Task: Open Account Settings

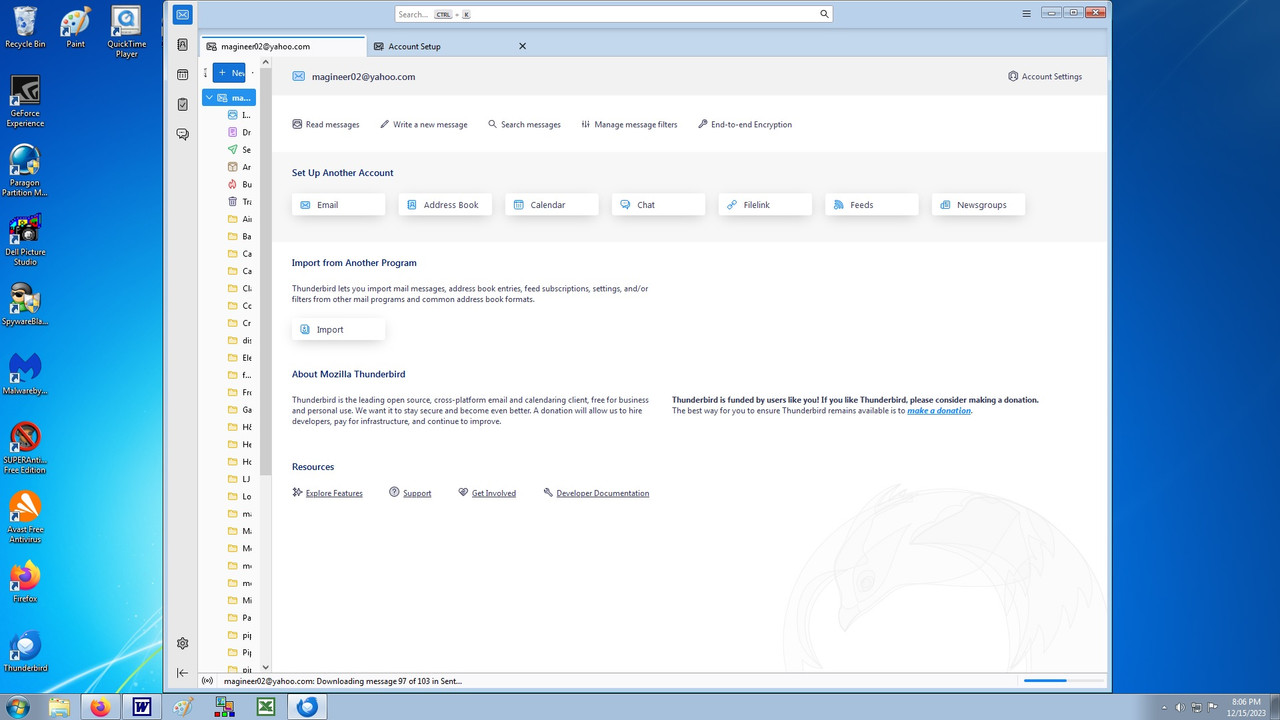Action: pos(1045,76)
